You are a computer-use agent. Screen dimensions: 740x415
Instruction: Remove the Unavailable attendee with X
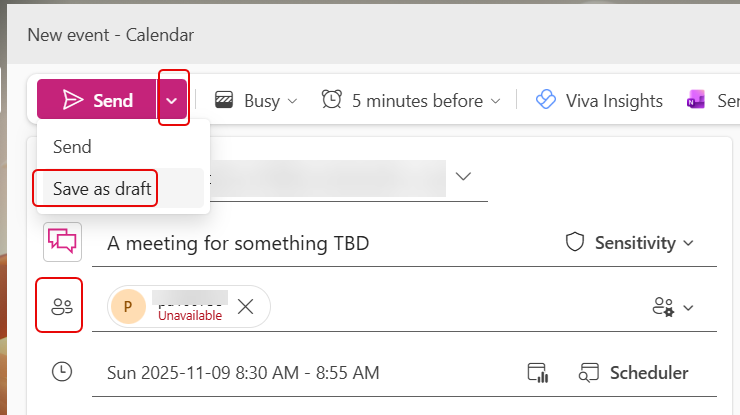[x=246, y=307]
